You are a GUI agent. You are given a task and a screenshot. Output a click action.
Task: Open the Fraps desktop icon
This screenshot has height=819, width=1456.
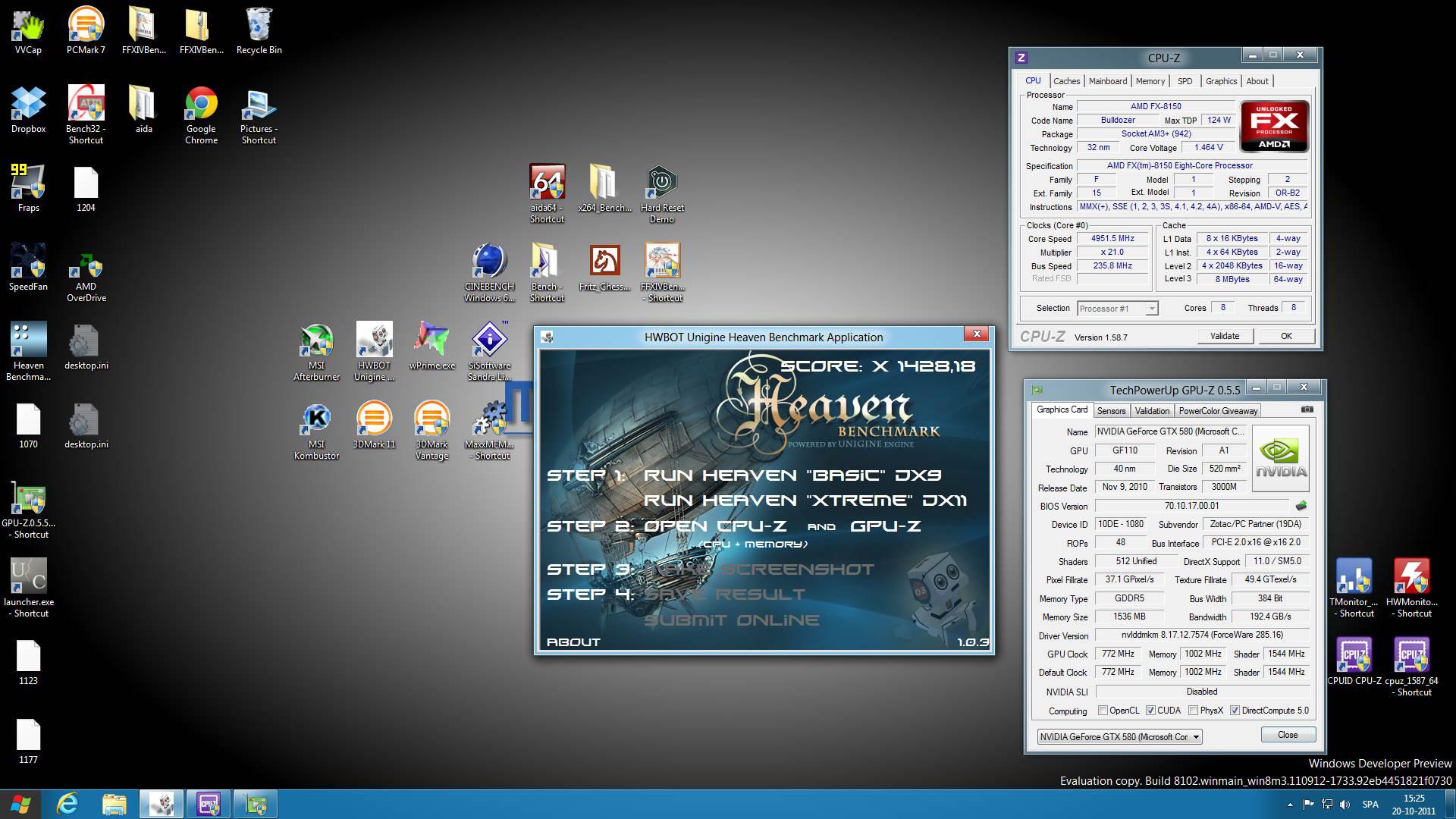point(28,188)
